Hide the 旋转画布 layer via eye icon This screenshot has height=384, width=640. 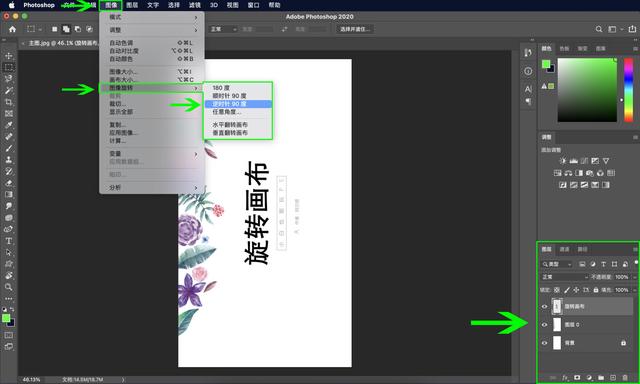tap(544, 306)
